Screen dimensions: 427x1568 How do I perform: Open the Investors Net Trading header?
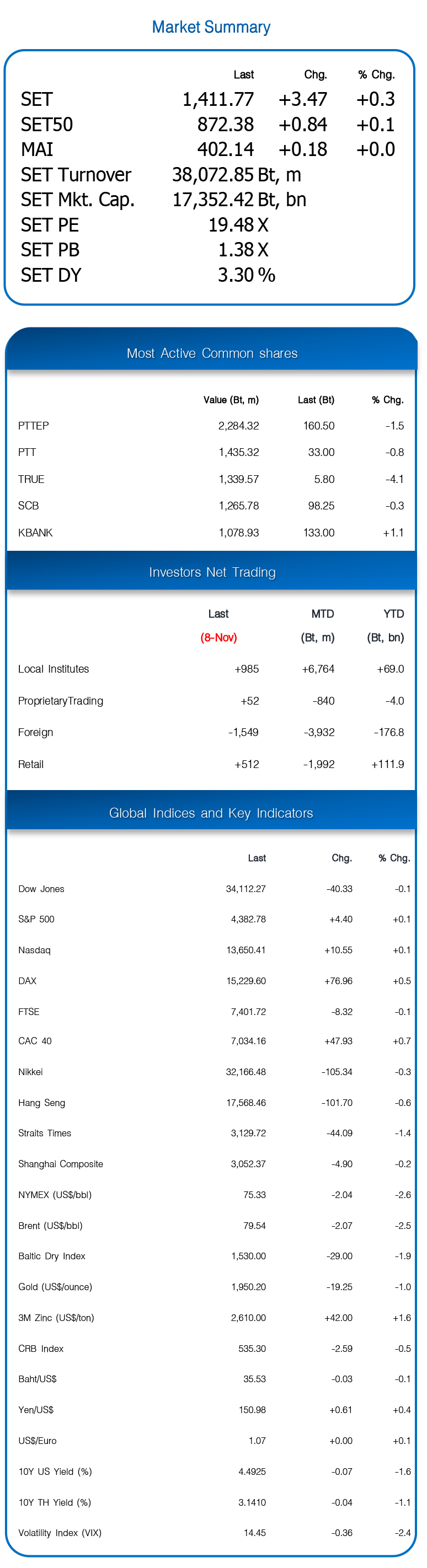(x=211, y=572)
